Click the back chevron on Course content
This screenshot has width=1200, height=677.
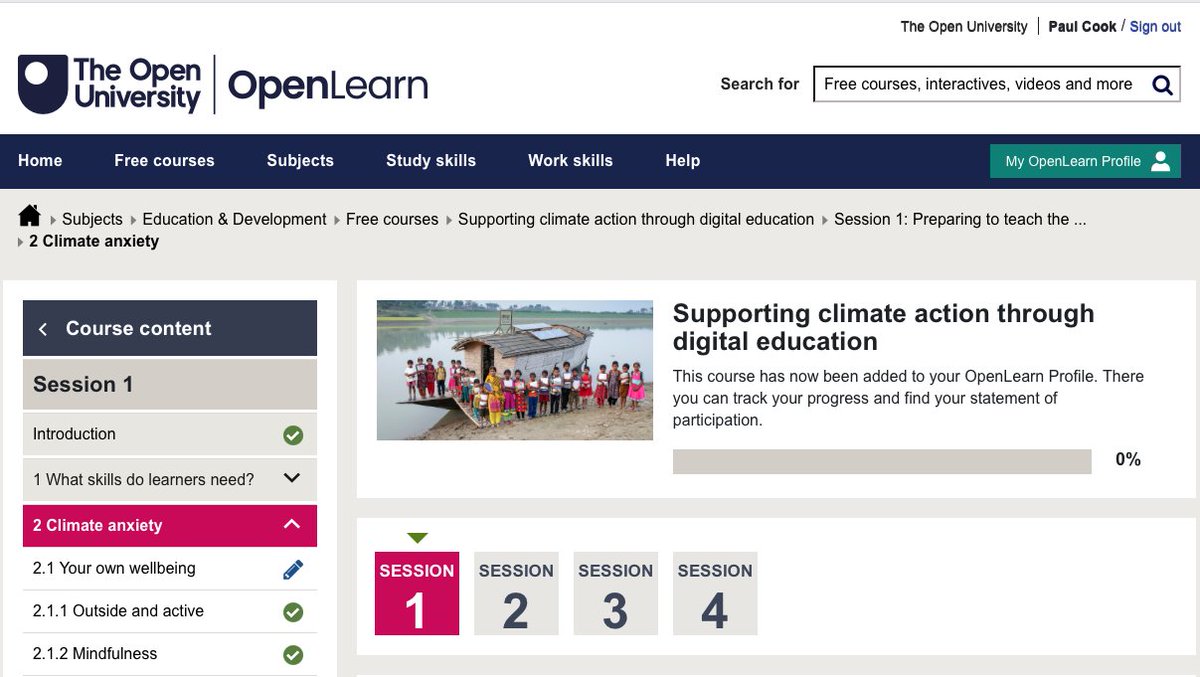(x=44, y=328)
